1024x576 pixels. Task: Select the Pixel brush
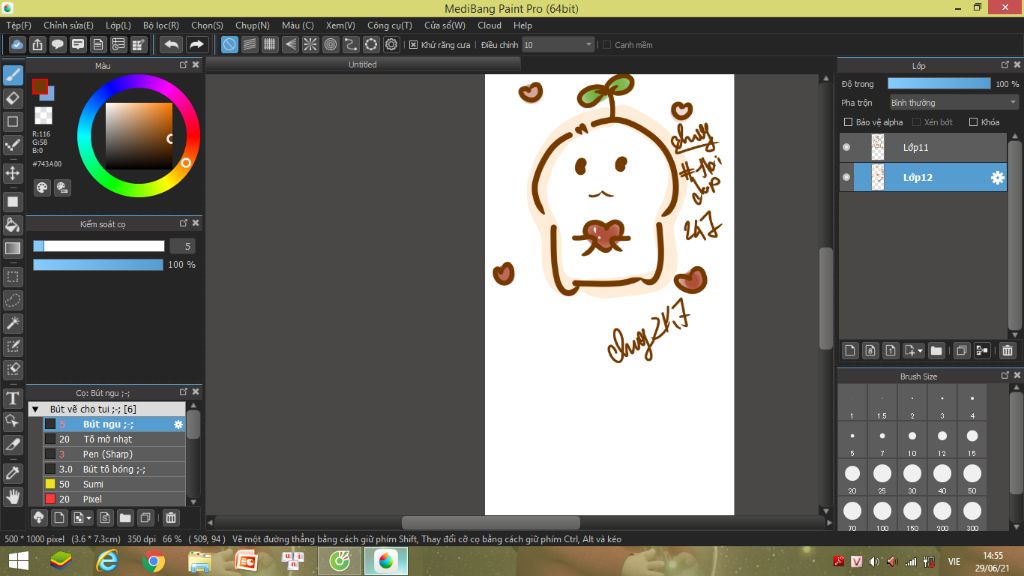pos(114,500)
